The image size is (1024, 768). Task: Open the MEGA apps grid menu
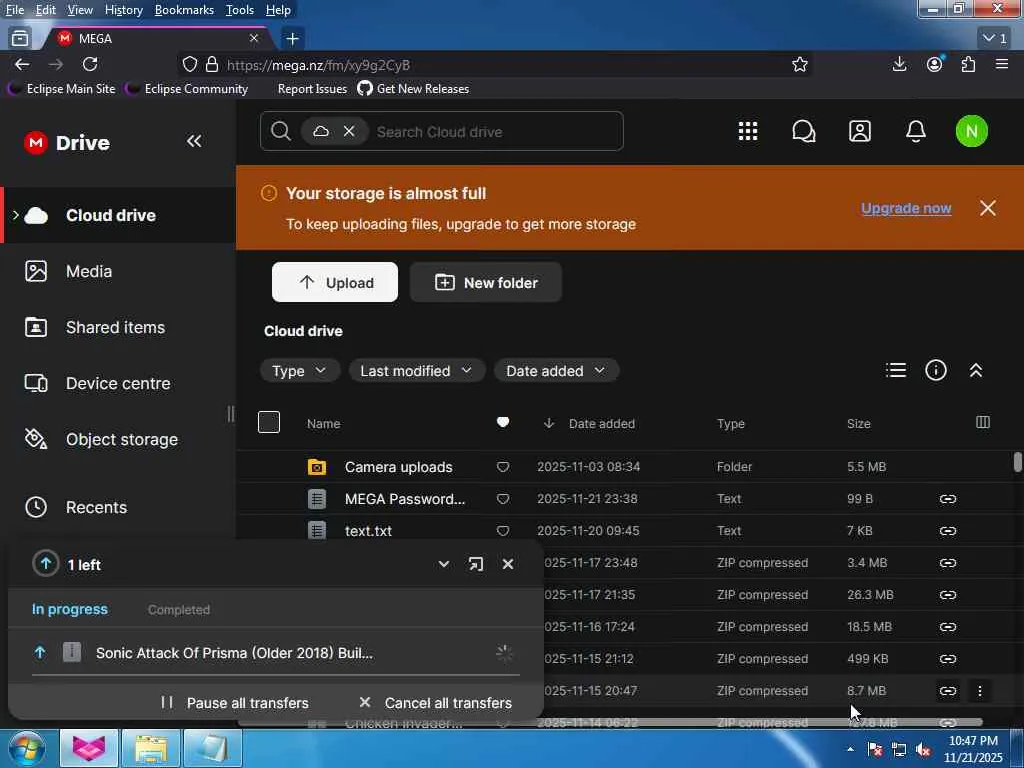[x=748, y=131]
